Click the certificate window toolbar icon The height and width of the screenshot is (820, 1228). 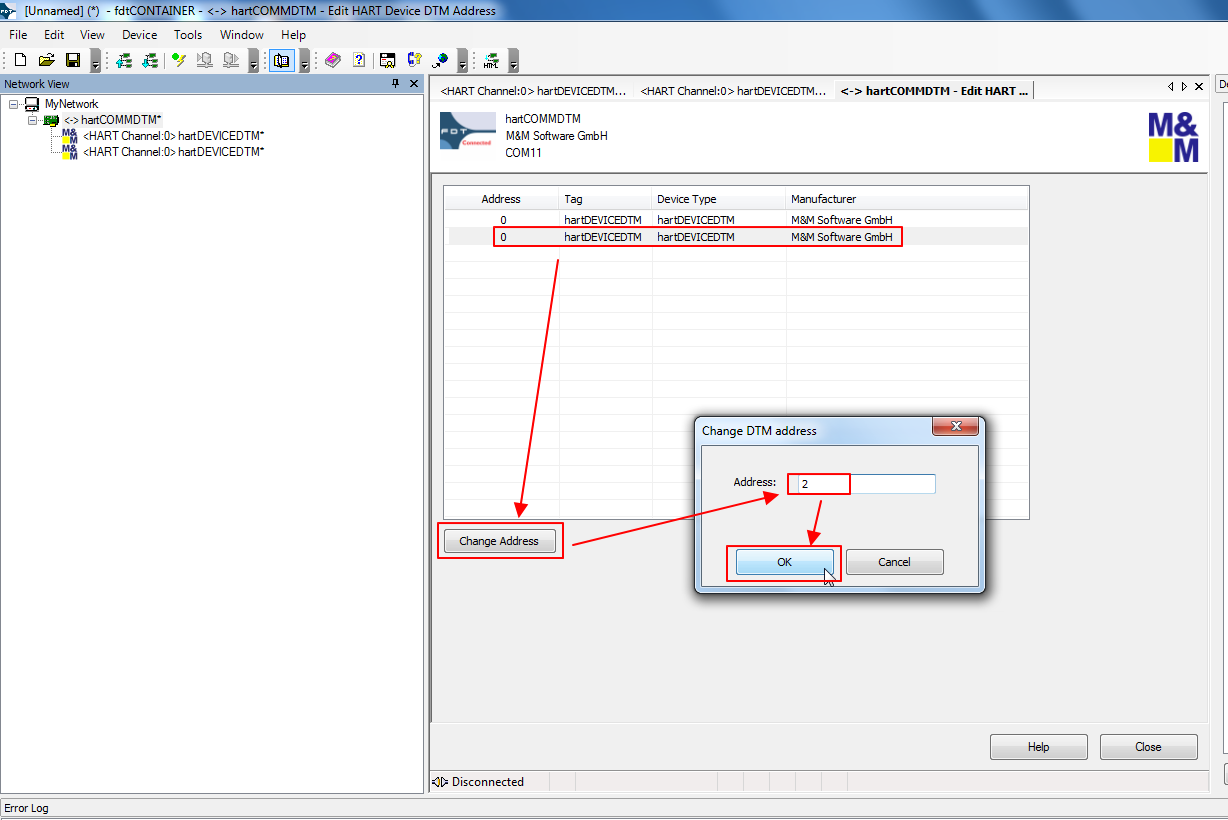click(388, 60)
